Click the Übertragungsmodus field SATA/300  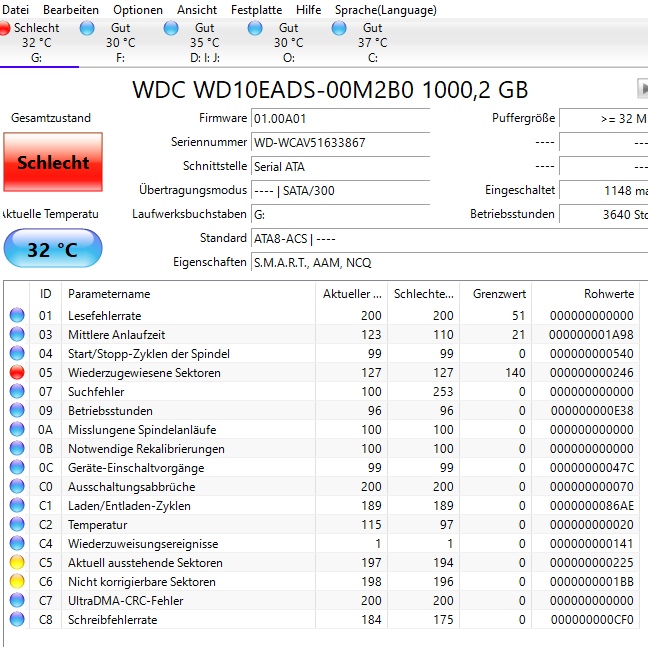point(340,190)
